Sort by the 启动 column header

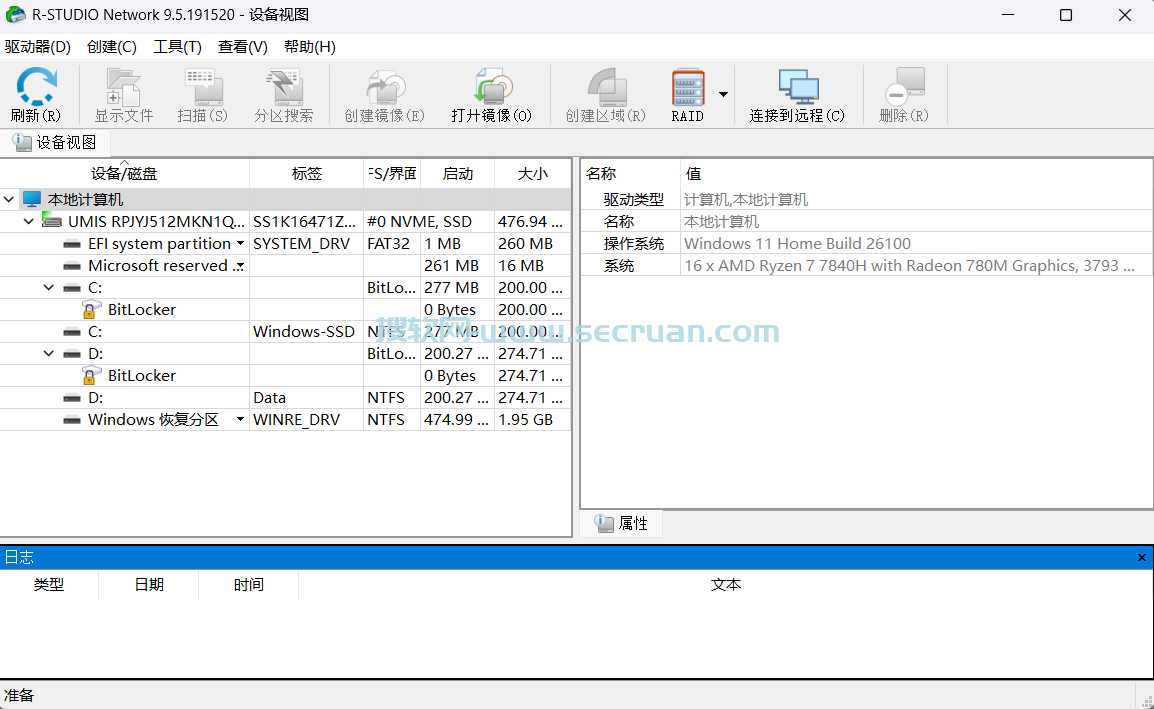point(458,174)
